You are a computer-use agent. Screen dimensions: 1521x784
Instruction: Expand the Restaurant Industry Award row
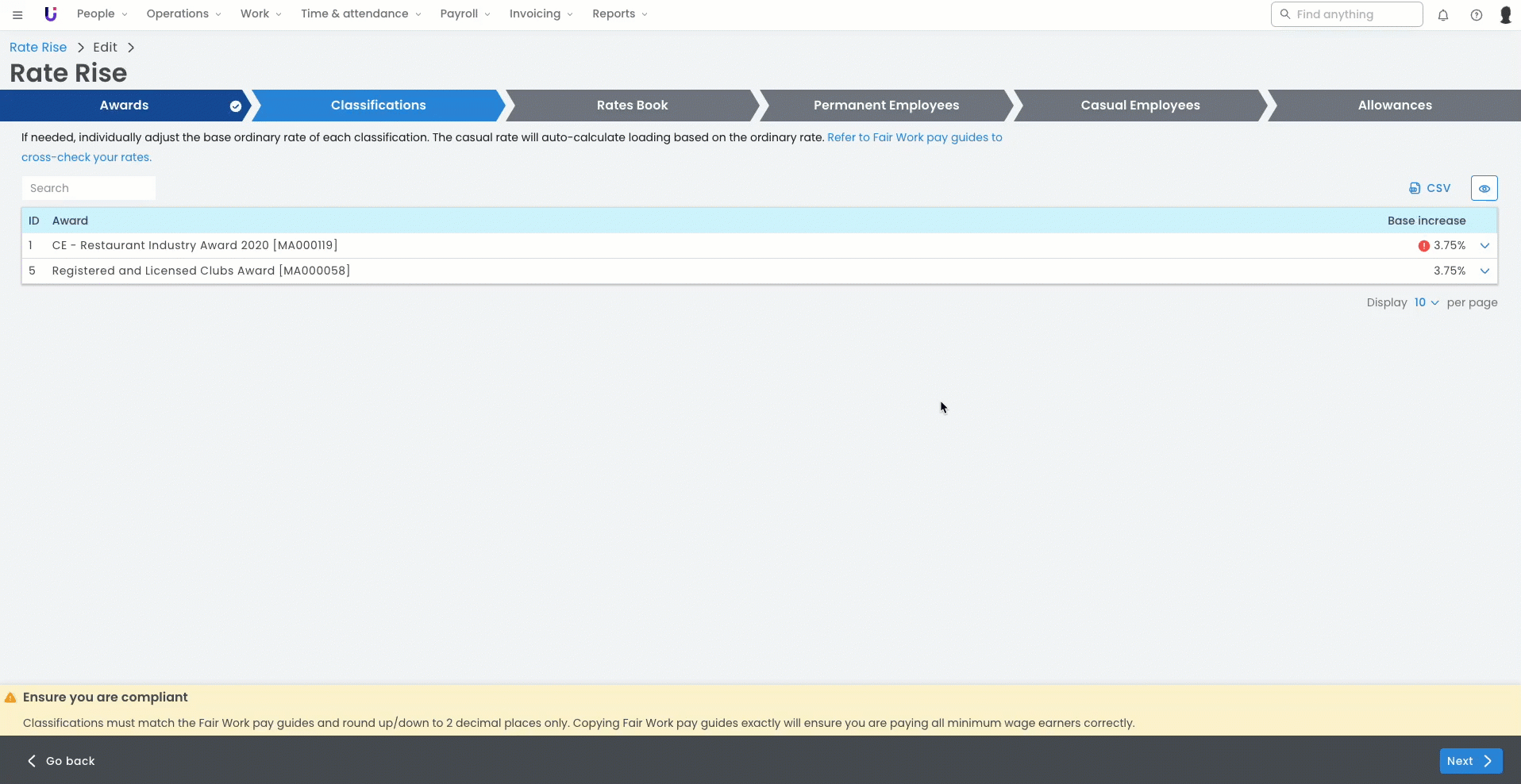1484,246
